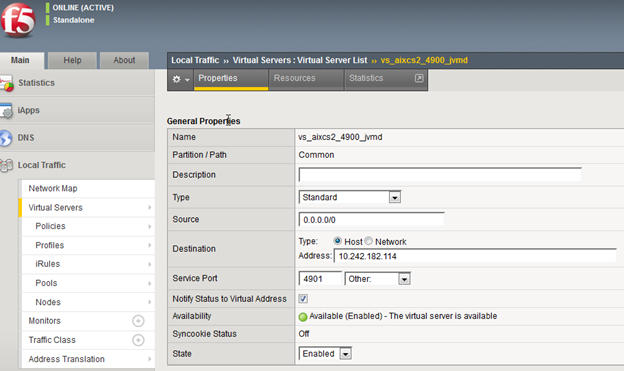The width and height of the screenshot is (624, 371).
Task: Switch to the Help tab
Action: pos(72,61)
